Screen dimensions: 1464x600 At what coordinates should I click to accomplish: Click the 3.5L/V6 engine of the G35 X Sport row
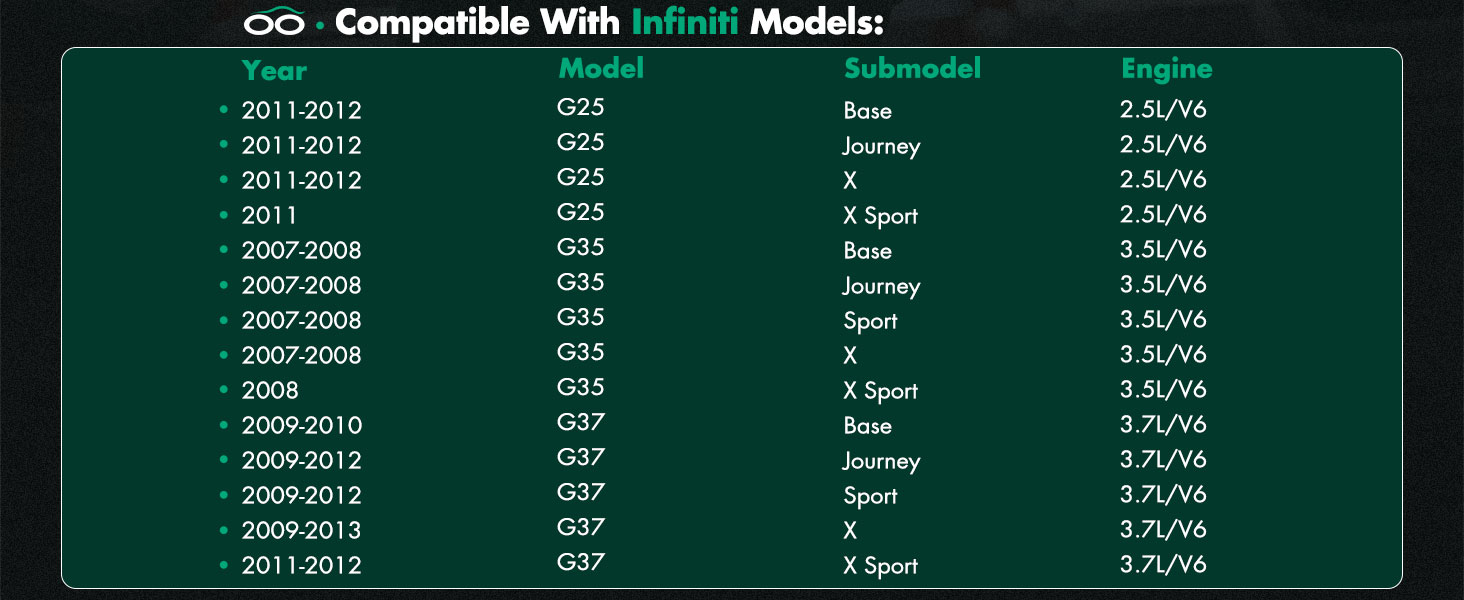coord(1163,389)
